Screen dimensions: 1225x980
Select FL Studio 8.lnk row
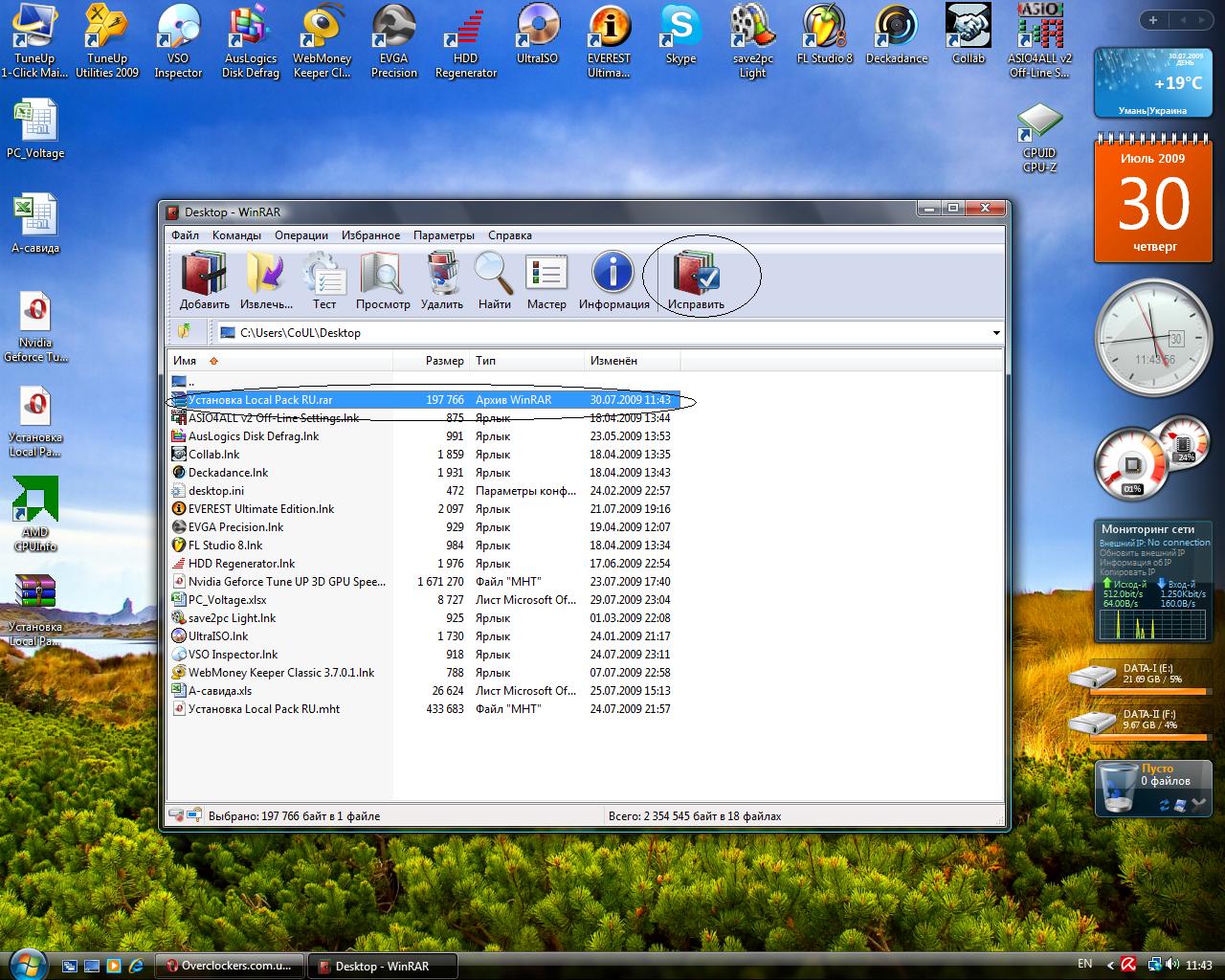[x=424, y=546]
